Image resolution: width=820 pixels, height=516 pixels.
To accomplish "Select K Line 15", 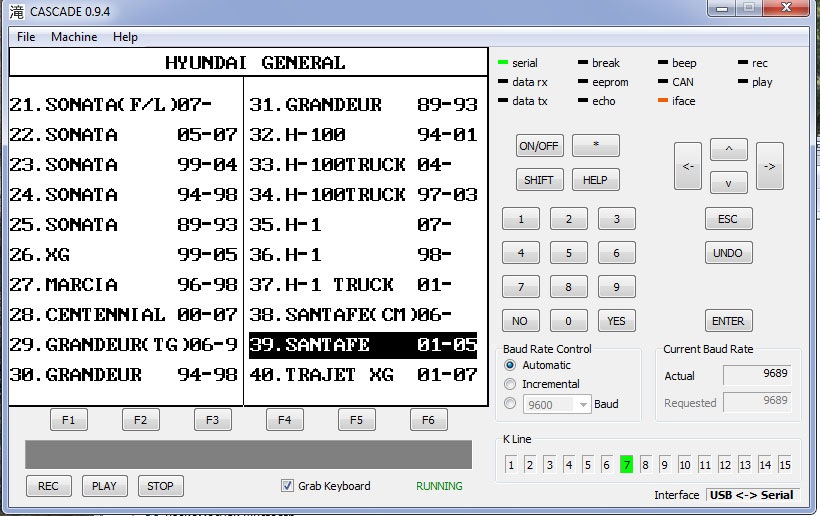I will point(785,464).
